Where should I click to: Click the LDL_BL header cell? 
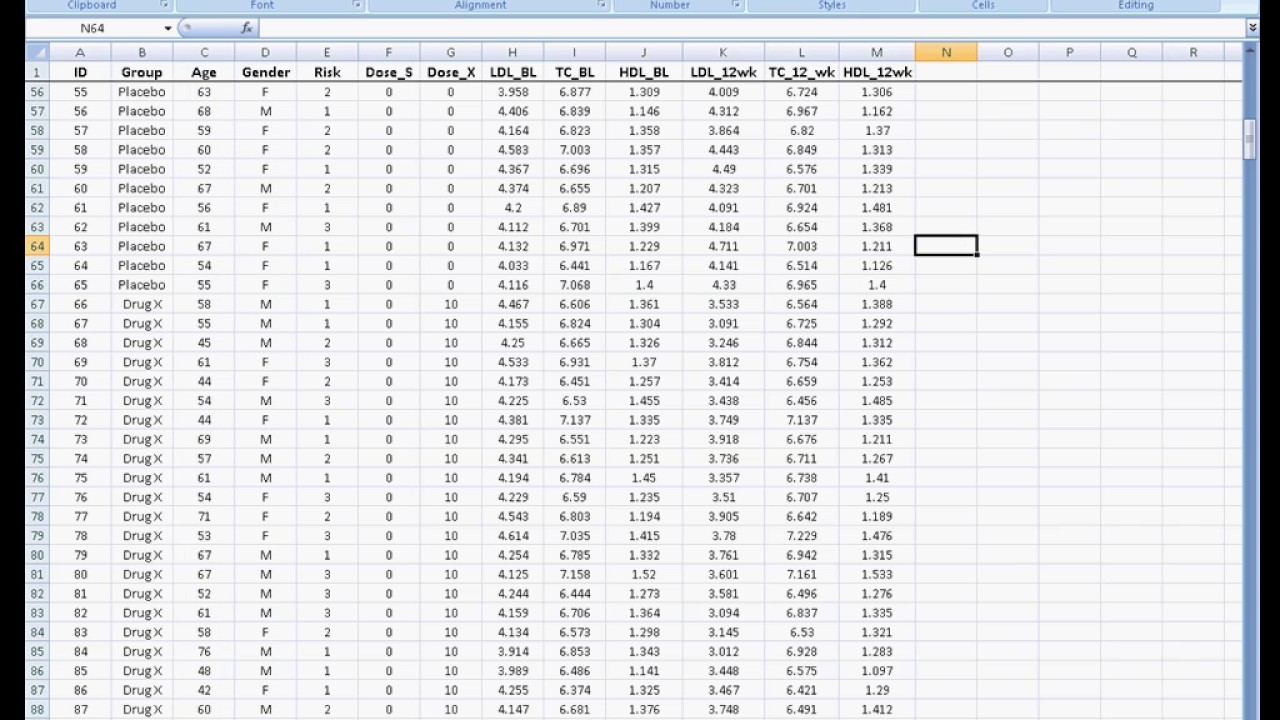[512, 72]
